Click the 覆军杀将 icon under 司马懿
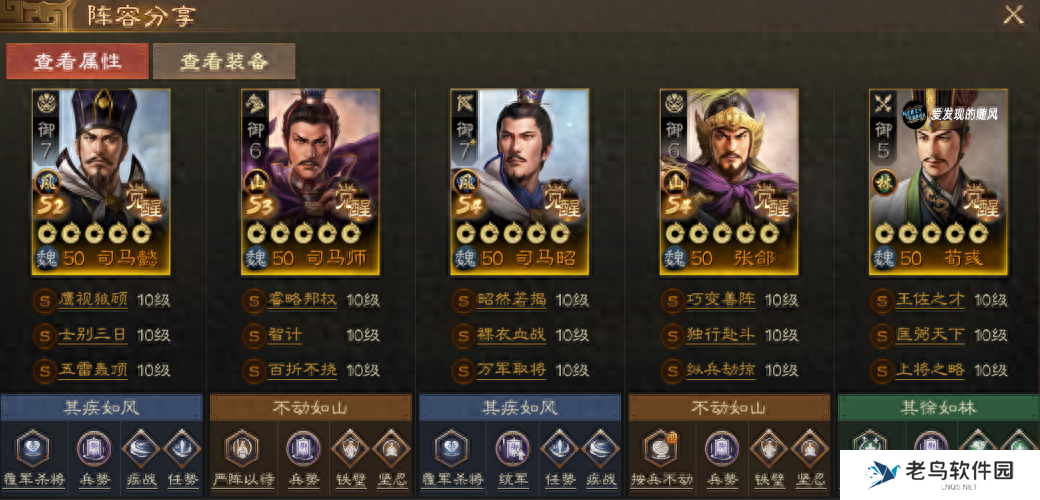Image resolution: width=1040 pixels, height=500 pixels. pos(33,449)
